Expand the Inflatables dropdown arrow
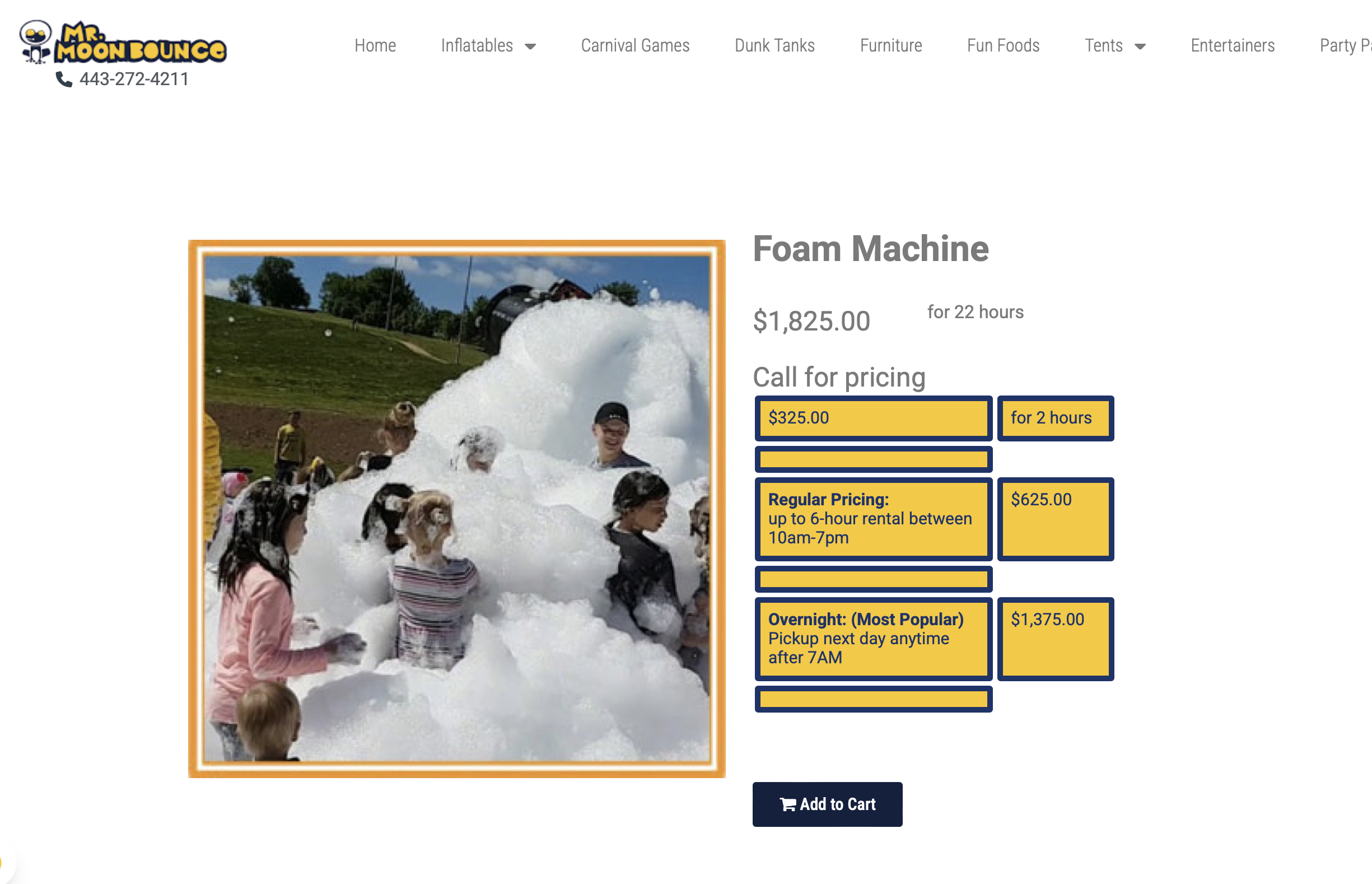This screenshot has width=1372, height=884. 530,46
